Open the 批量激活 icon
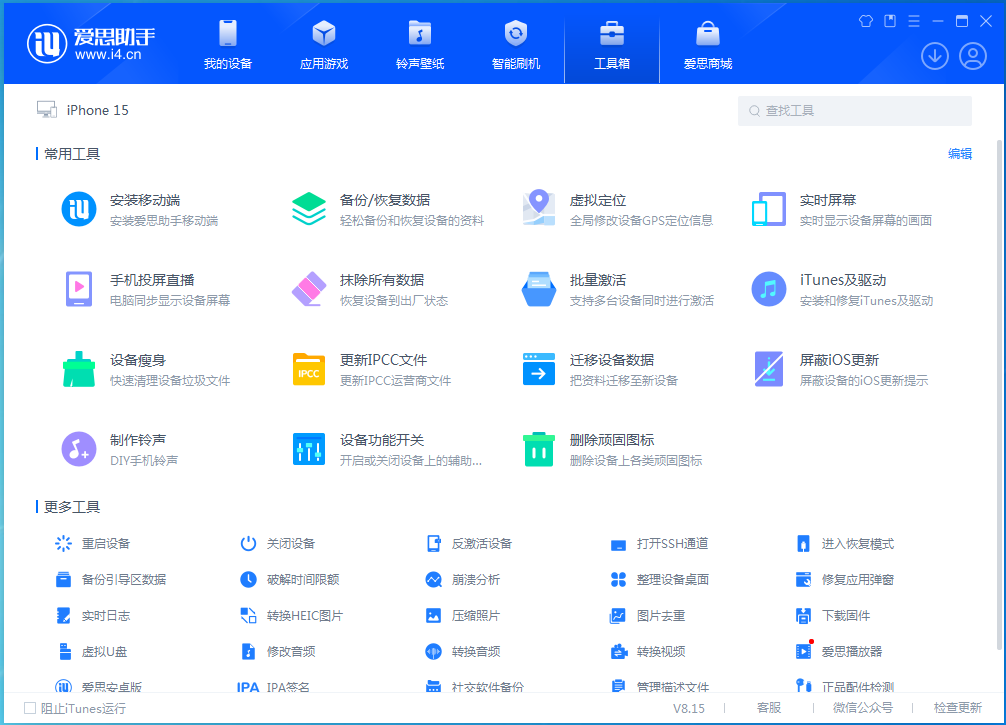The width and height of the screenshot is (1006, 725). (x=539, y=289)
